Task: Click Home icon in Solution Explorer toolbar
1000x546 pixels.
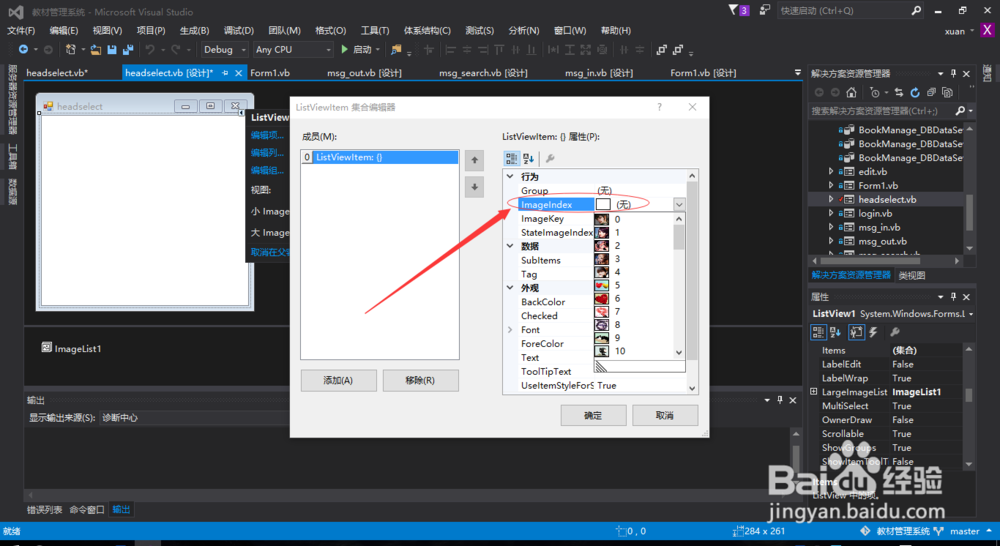Action: click(851, 92)
